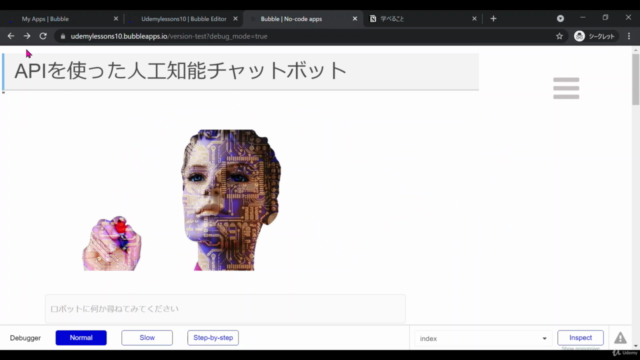Image resolution: width=640 pixels, height=360 pixels.
Task: Go back using browser back arrow
Action: (11, 36)
